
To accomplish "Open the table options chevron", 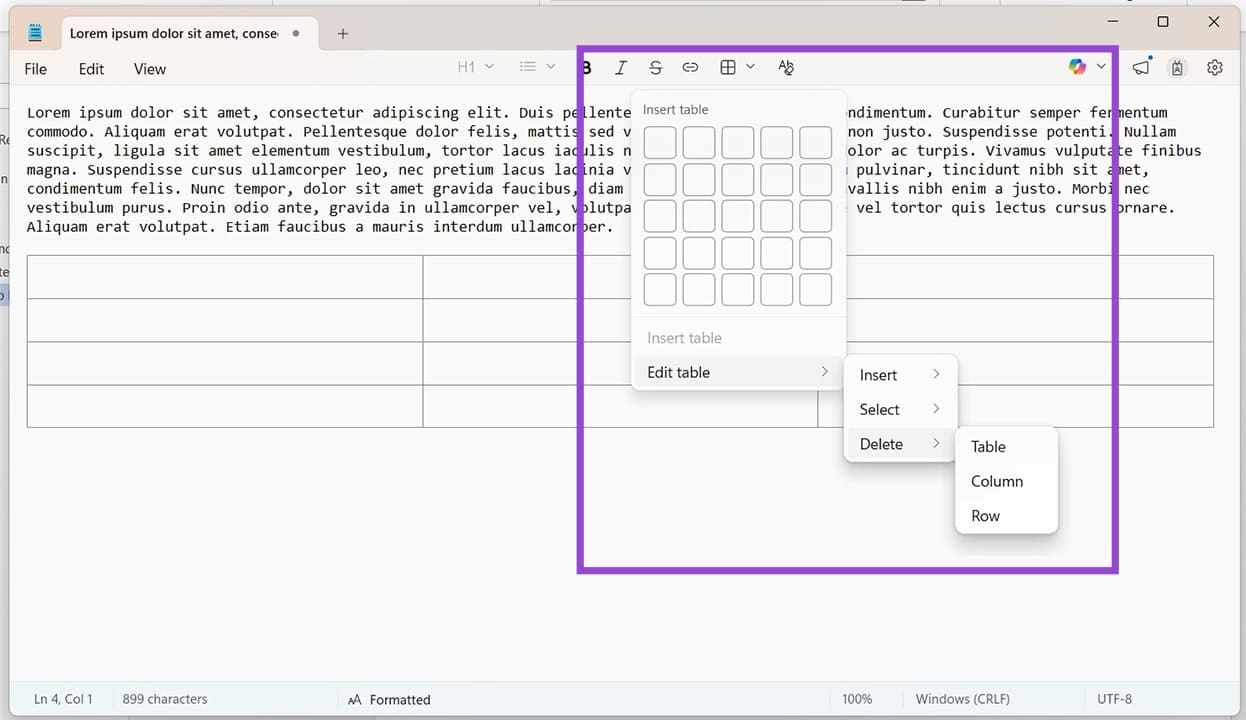I will pos(750,67).
